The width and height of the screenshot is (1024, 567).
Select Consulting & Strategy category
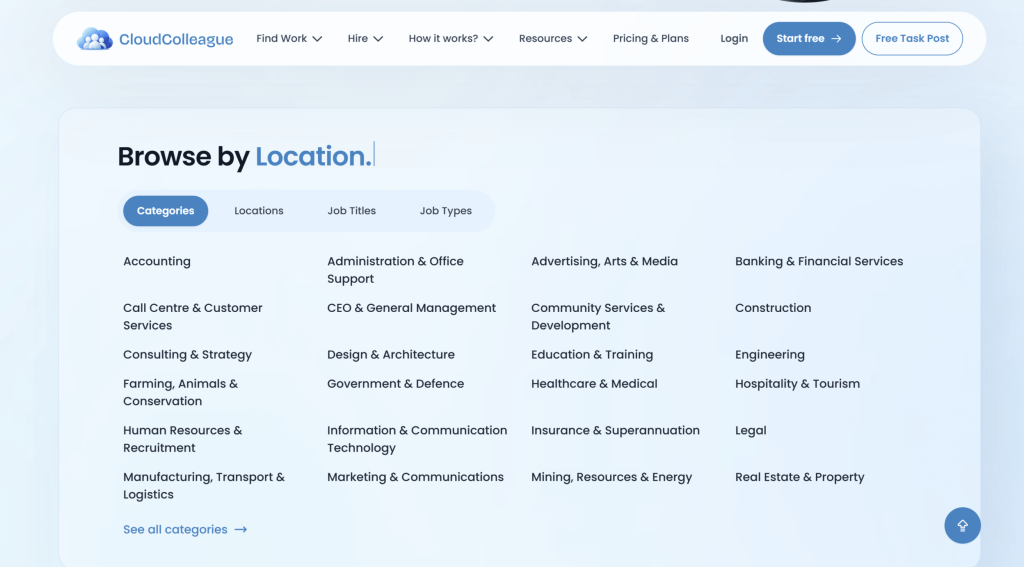[187, 355]
